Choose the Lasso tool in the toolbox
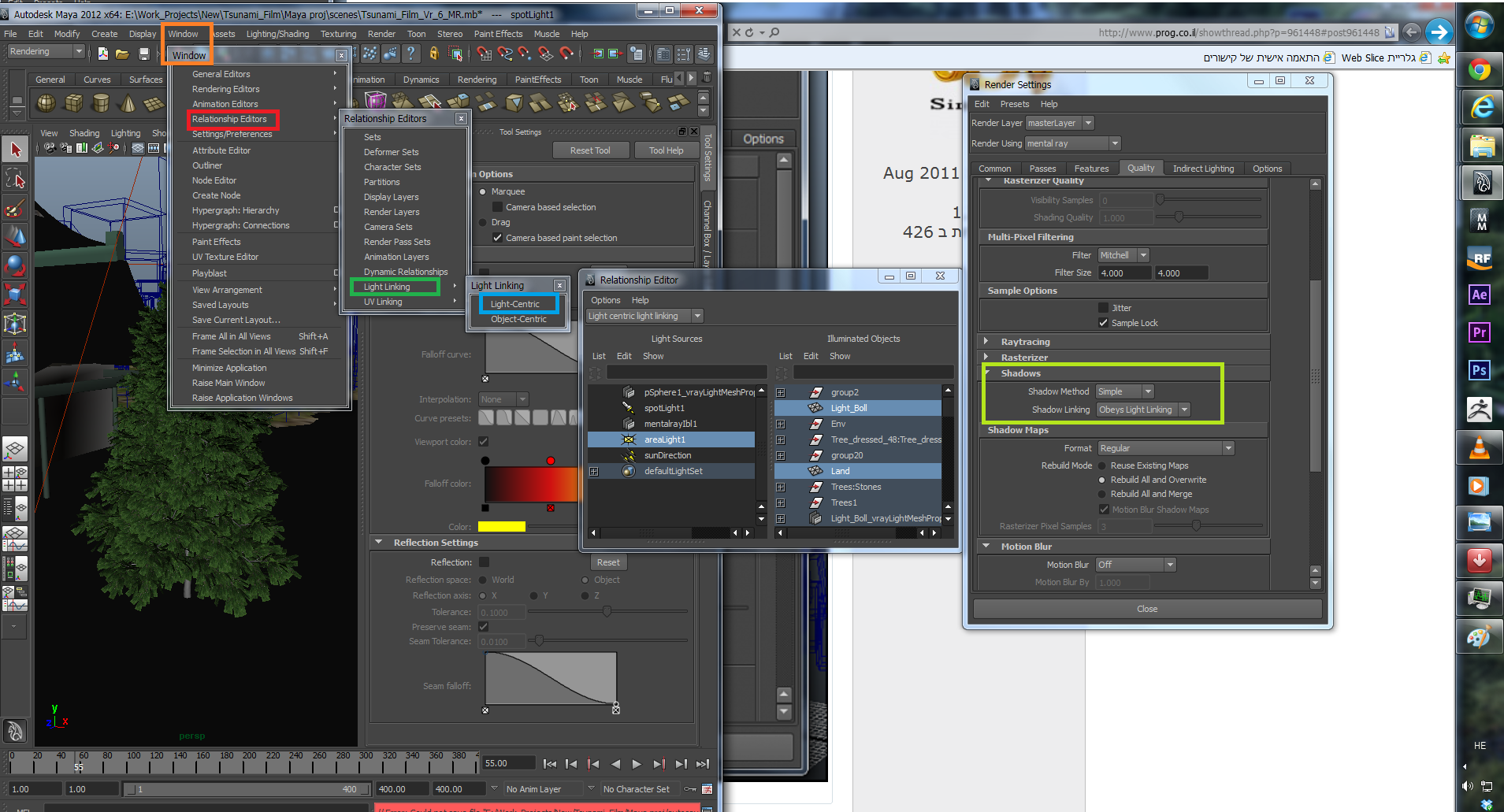Image resolution: width=1504 pixels, height=812 pixels. tap(15, 180)
